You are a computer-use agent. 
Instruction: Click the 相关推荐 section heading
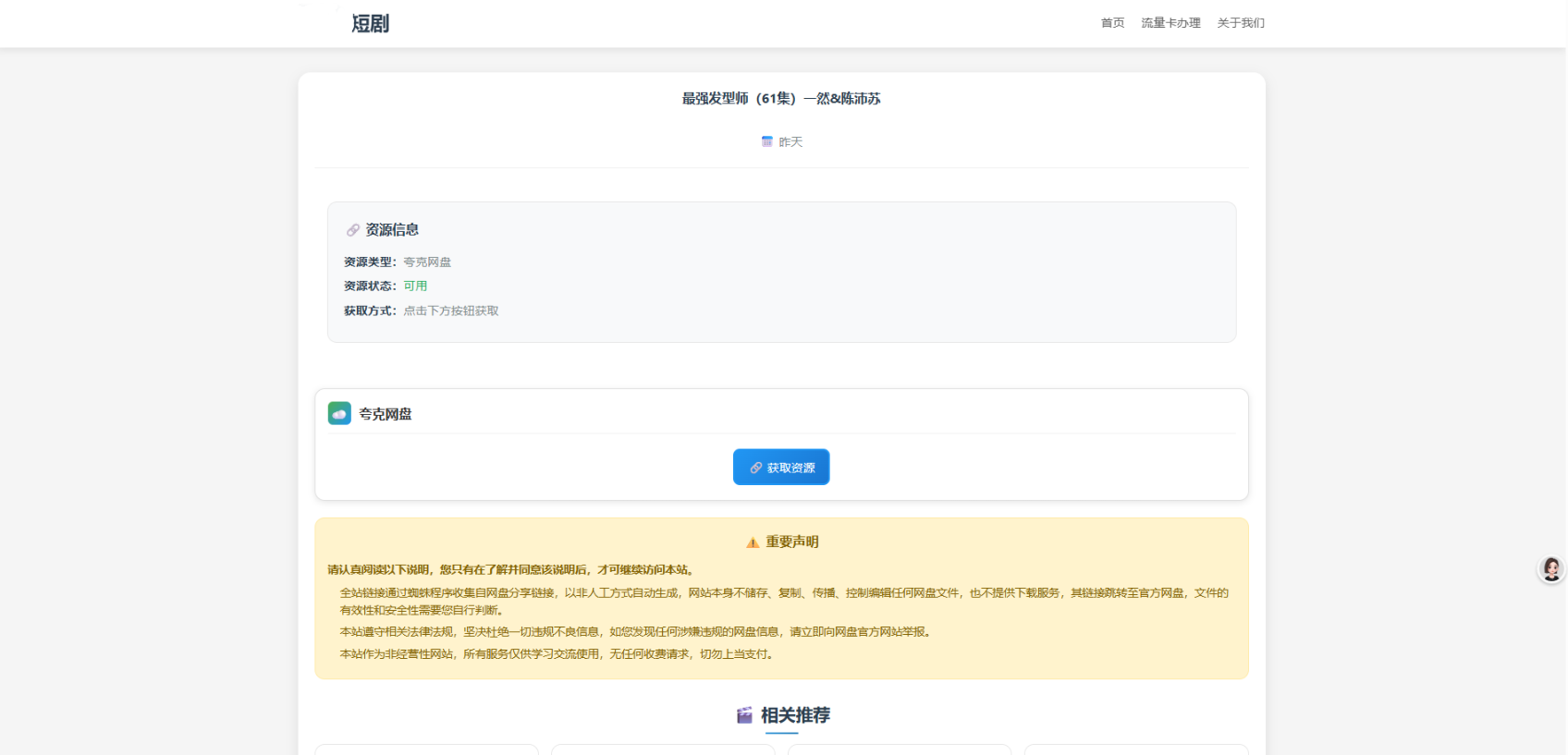(795, 715)
